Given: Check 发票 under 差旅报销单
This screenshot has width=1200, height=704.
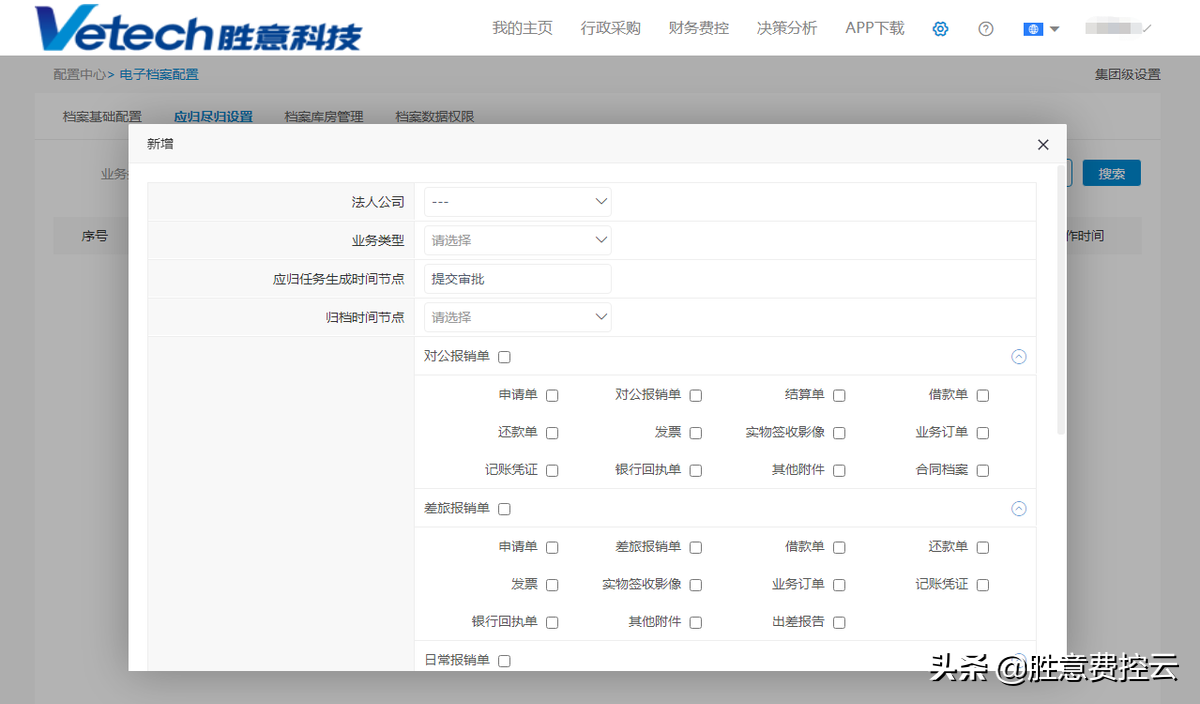Looking at the screenshot, I should (552, 585).
